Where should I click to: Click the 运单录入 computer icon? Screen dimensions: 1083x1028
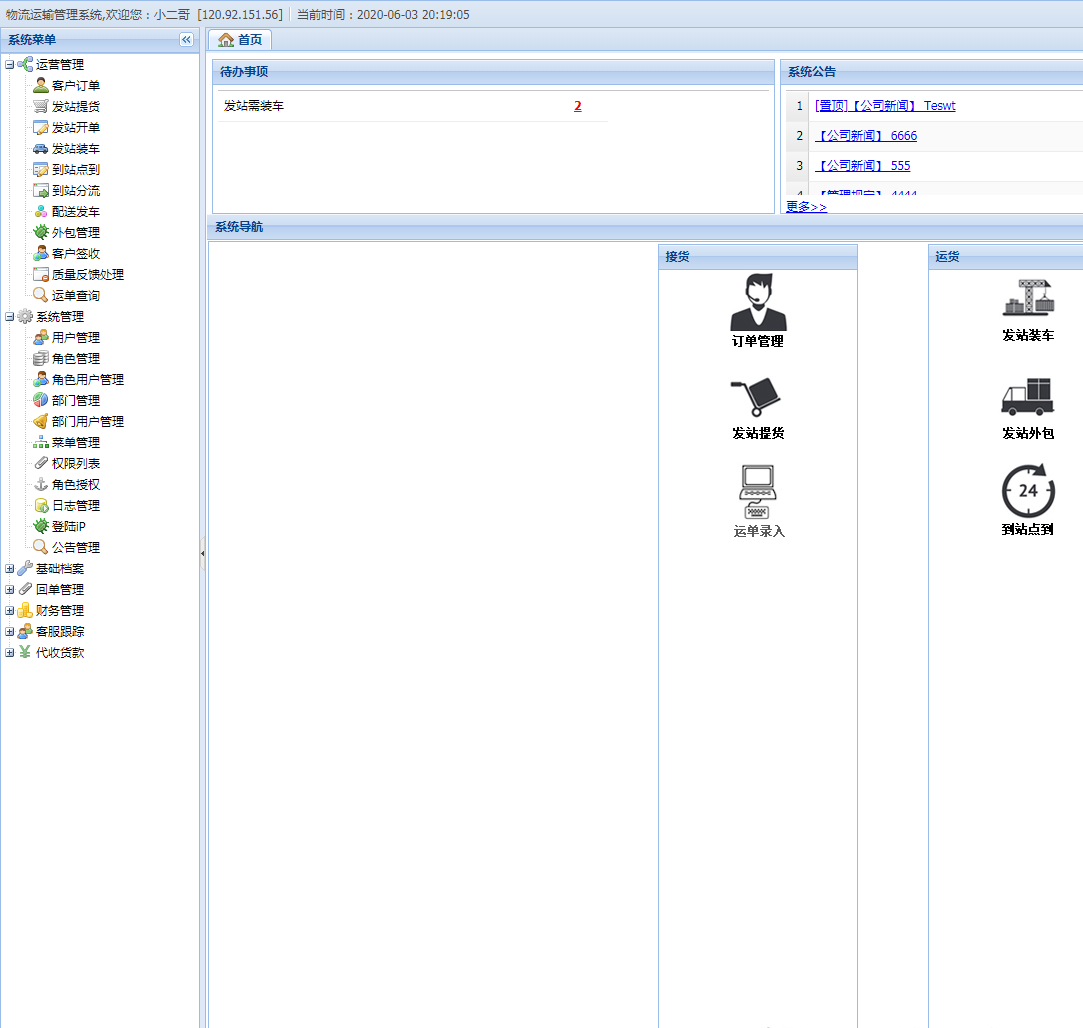[x=758, y=492]
